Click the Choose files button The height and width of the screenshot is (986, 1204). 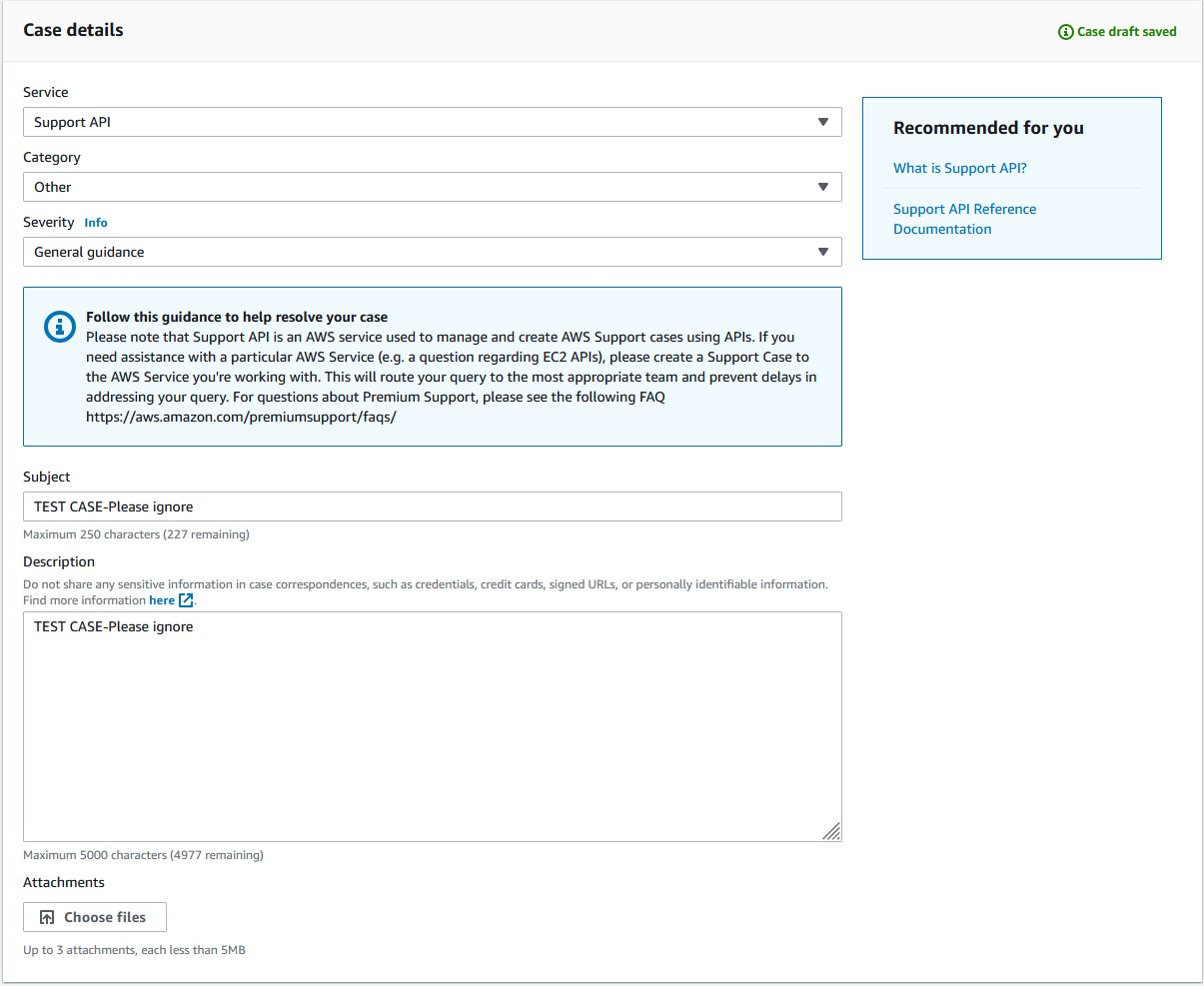coord(95,917)
